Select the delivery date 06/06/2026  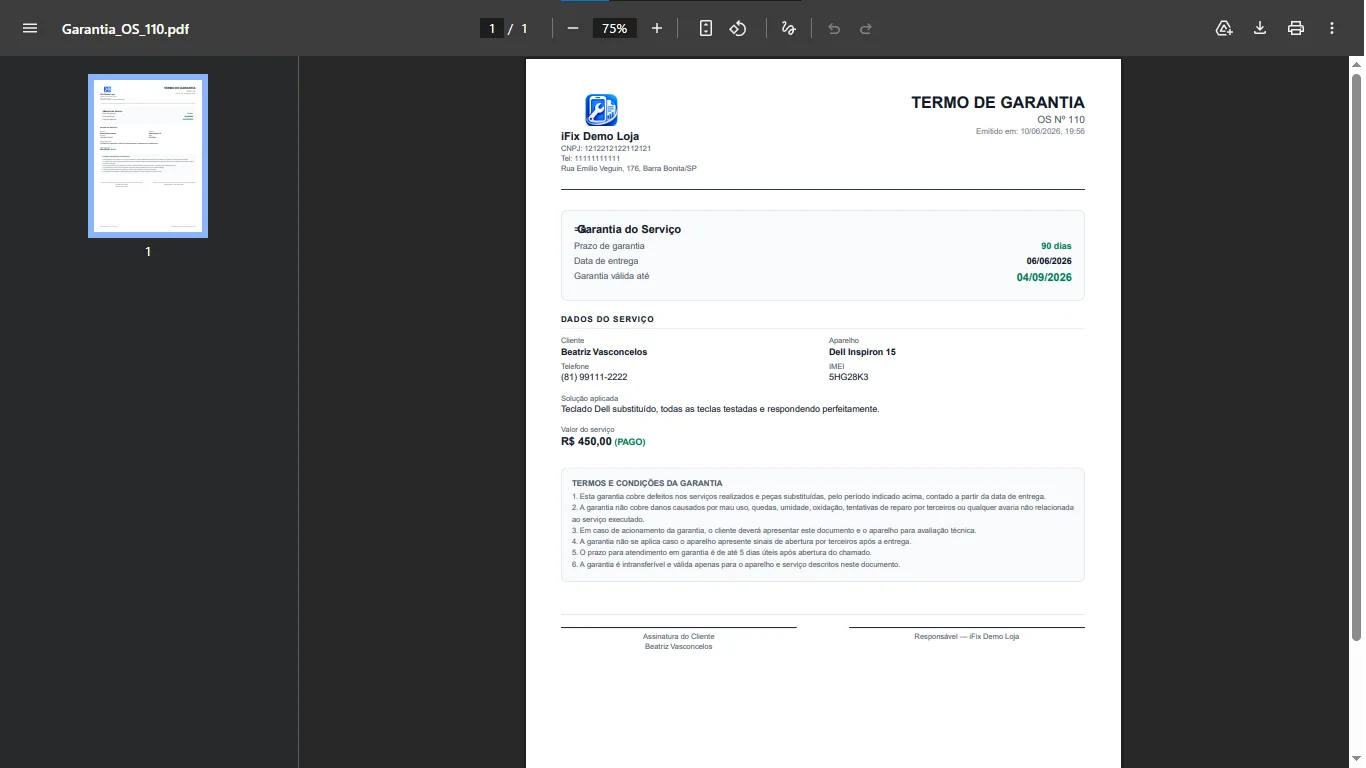tap(1049, 261)
